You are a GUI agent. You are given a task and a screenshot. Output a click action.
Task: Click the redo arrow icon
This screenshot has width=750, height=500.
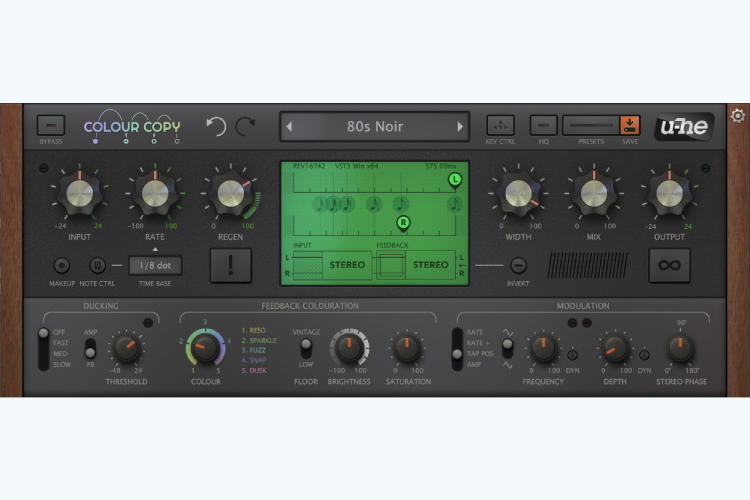tap(245, 127)
